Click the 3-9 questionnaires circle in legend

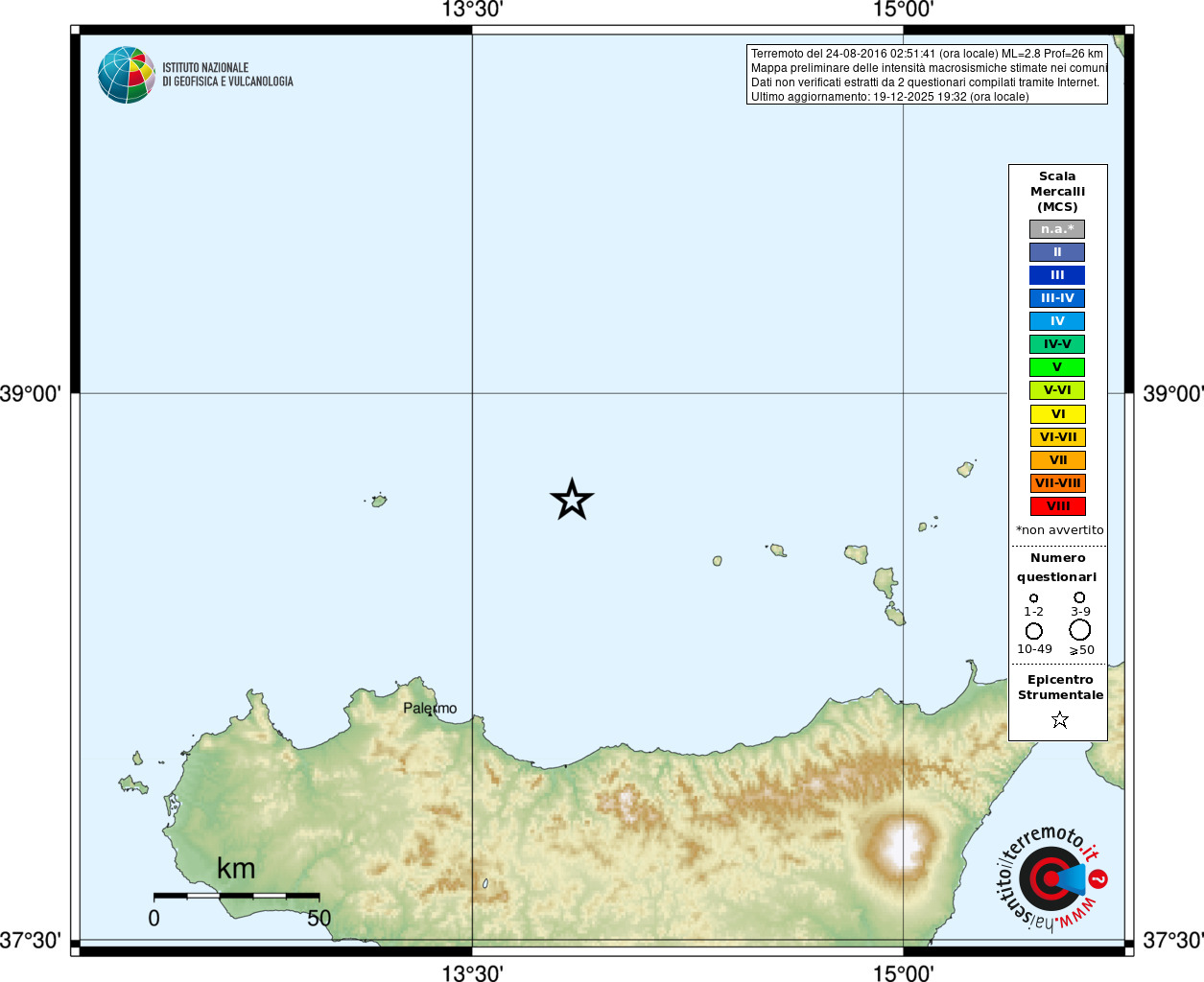click(1079, 596)
